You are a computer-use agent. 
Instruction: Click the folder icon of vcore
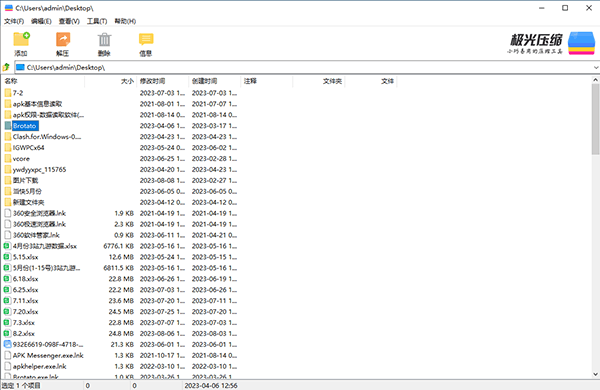click(8, 158)
